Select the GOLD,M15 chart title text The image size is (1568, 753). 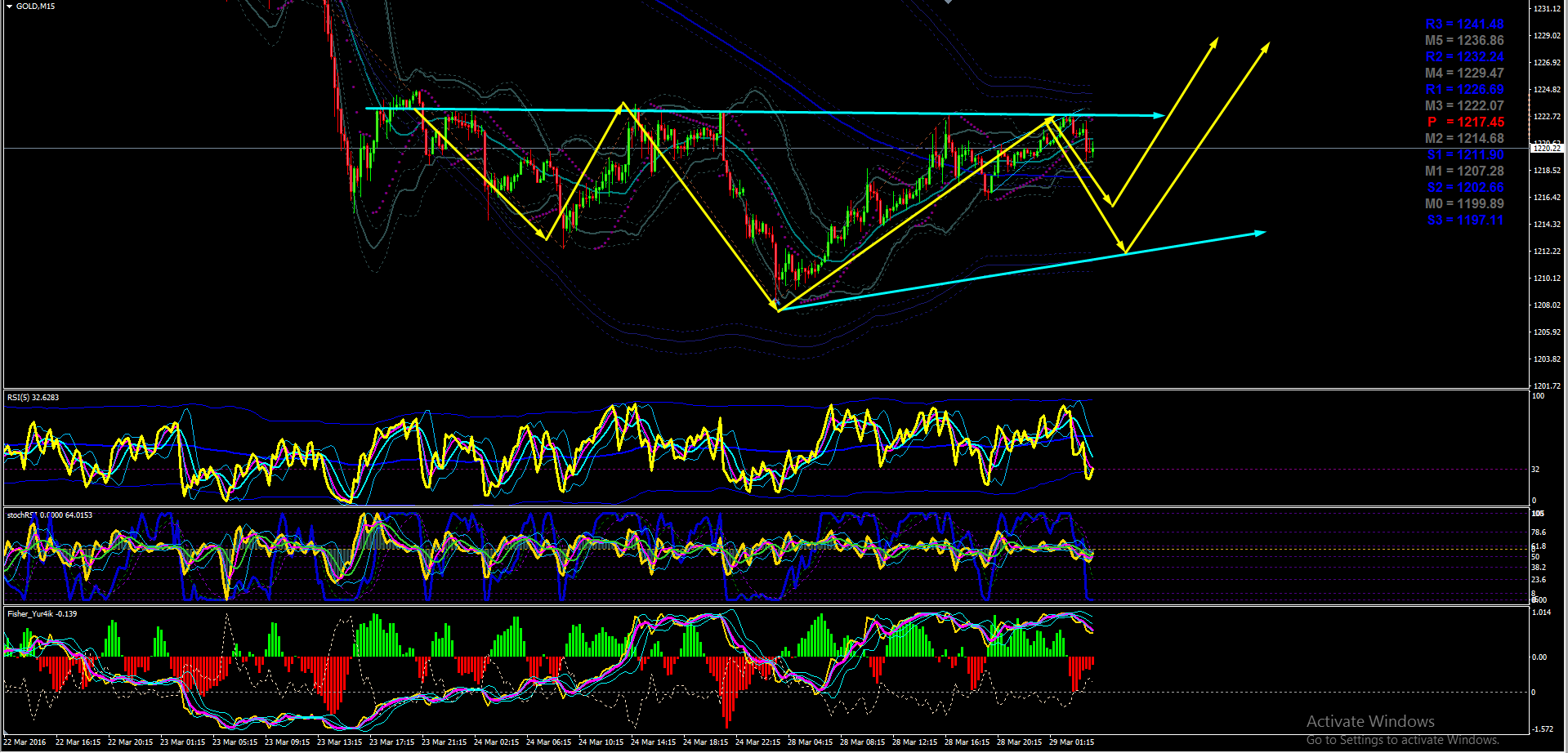(x=35, y=7)
